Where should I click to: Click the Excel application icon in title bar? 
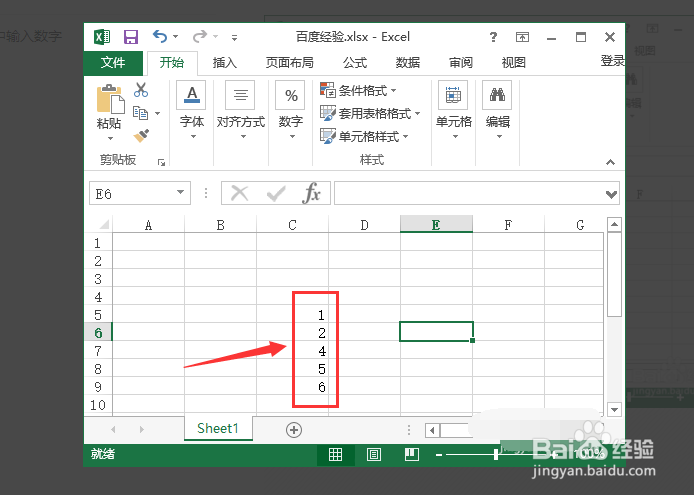pyautogui.click(x=102, y=37)
